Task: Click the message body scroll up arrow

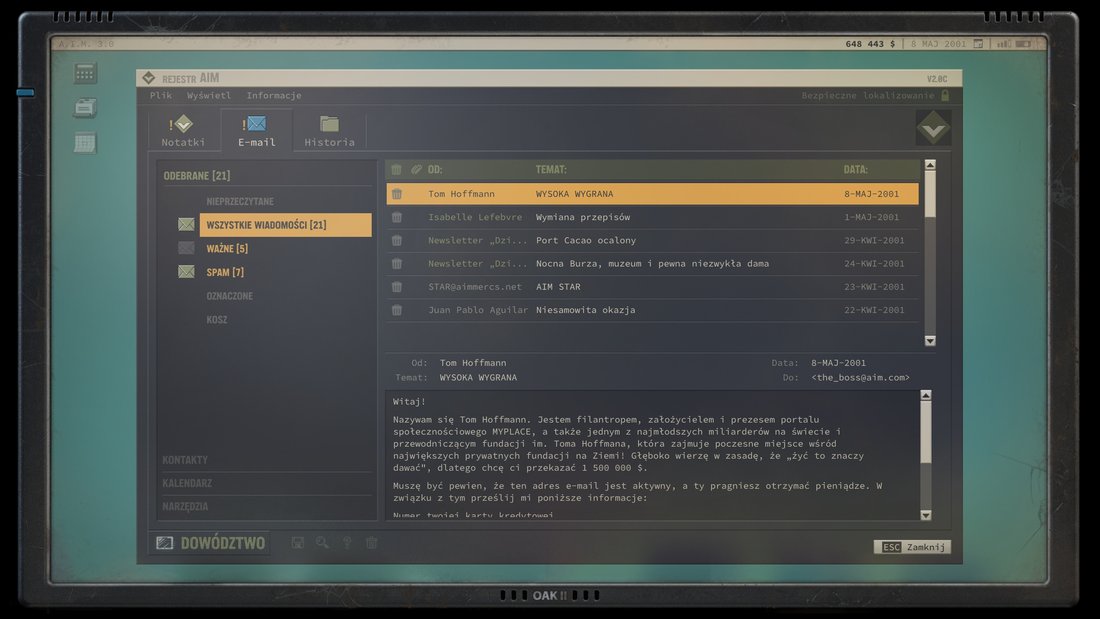Action: pos(926,395)
